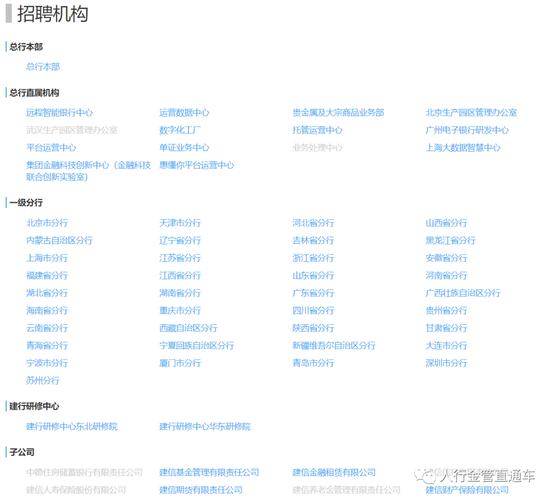Click 苏州分行 link
553x500 pixels.
43,380
